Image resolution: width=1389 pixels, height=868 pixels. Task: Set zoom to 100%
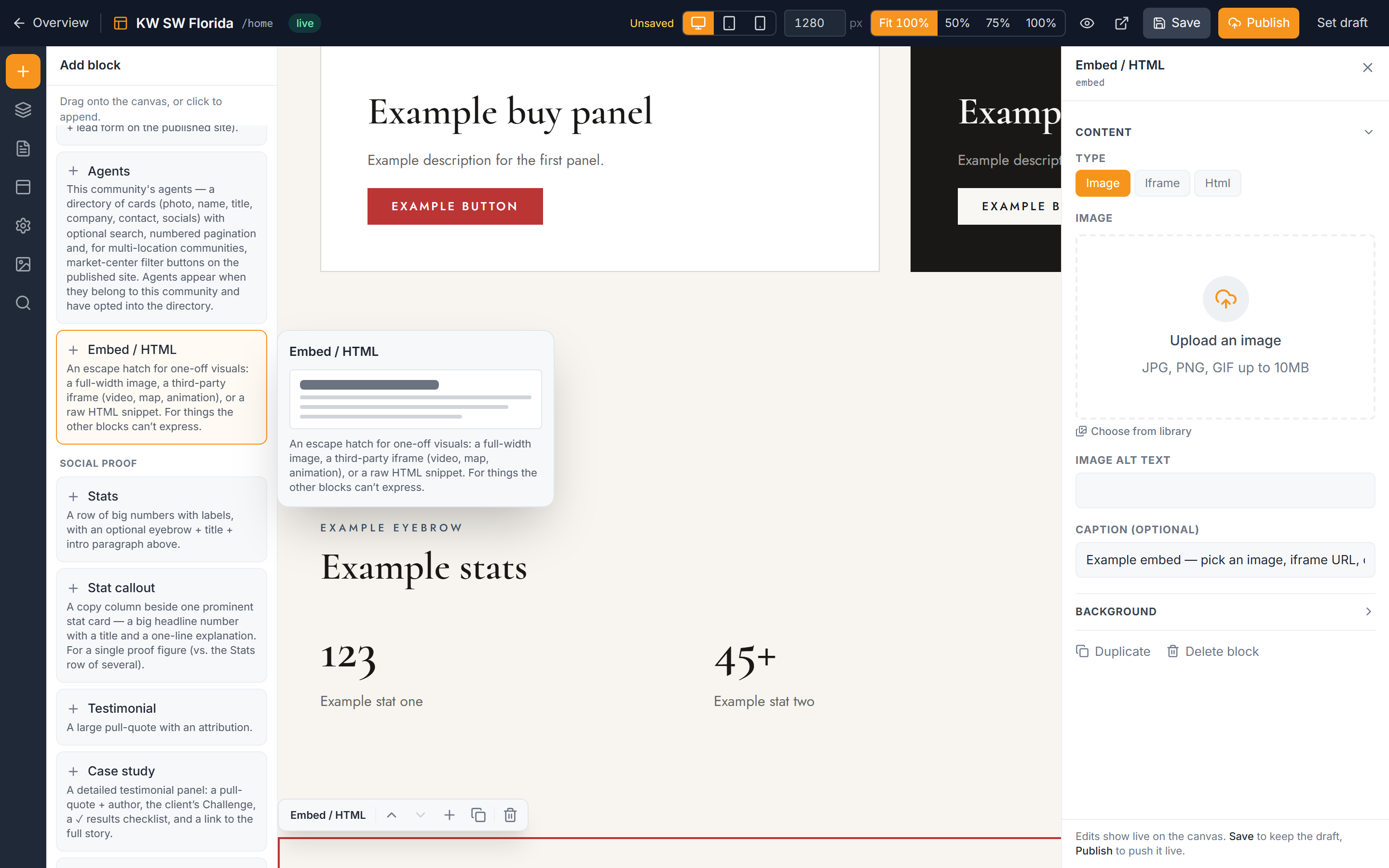click(1041, 23)
